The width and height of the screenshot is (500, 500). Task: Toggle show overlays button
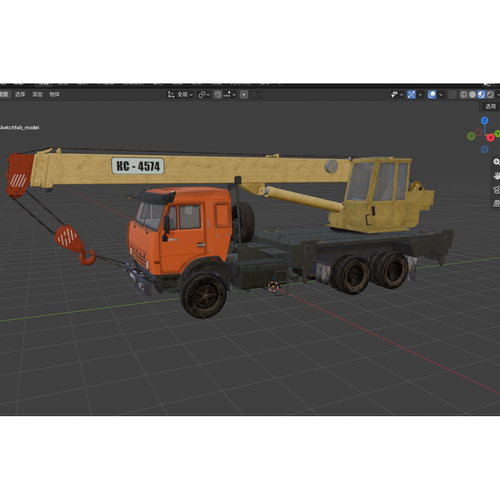pos(432,95)
